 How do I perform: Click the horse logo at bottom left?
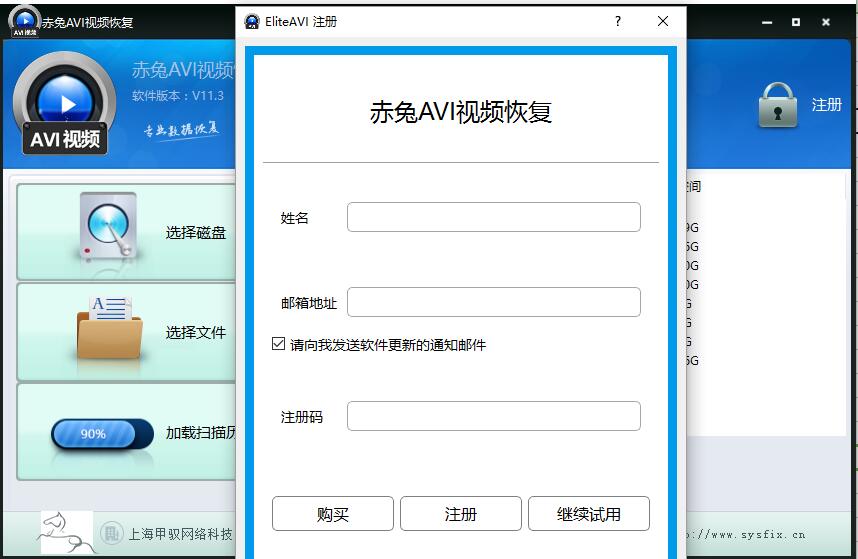coord(67,533)
